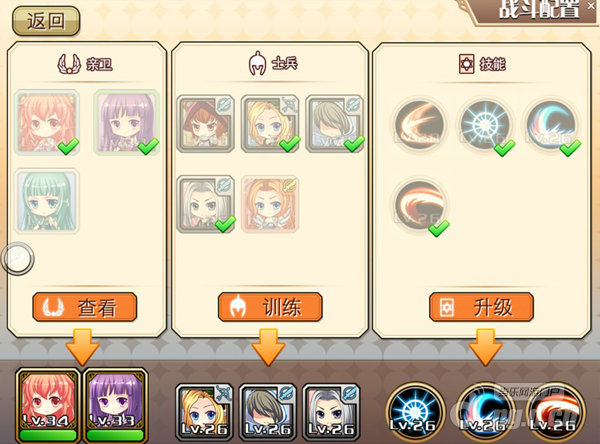This screenshot has width=600, height=444.
Task: Open the 技能 skill panel header
Action: click(482, 64)
